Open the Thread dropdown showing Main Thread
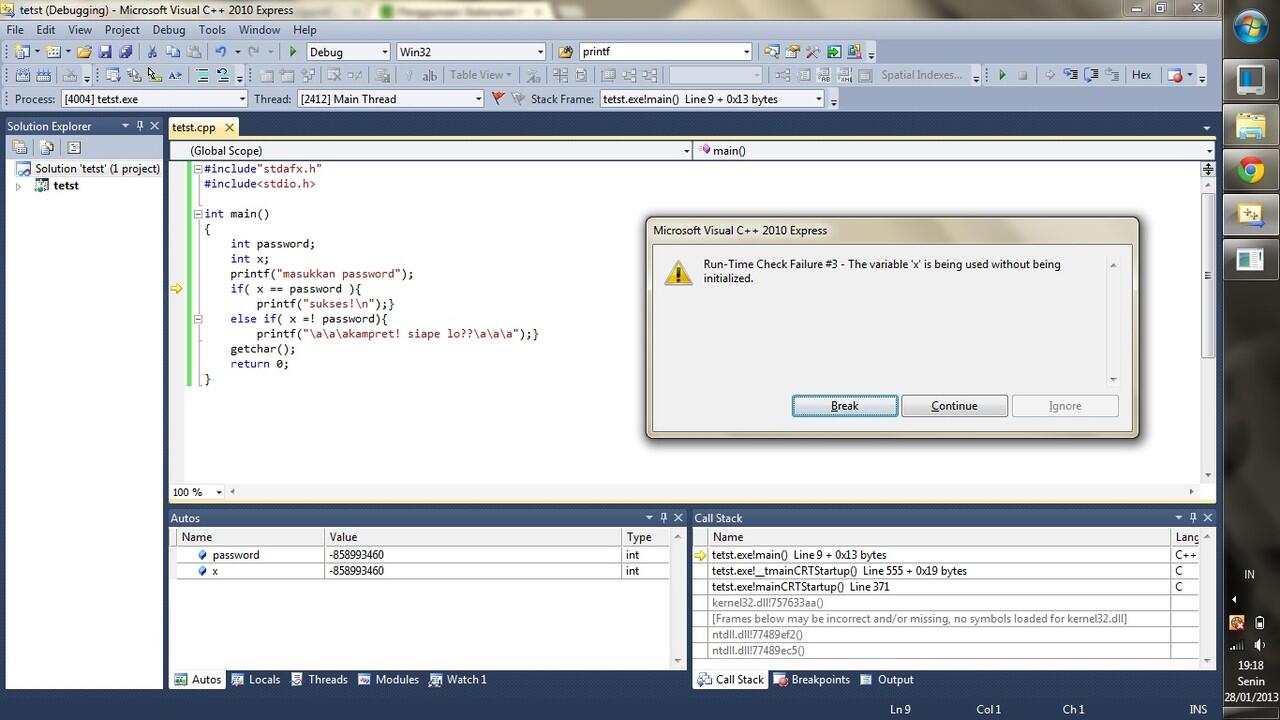This screenshot has width=1280, height=720. [x=479, y=99]
